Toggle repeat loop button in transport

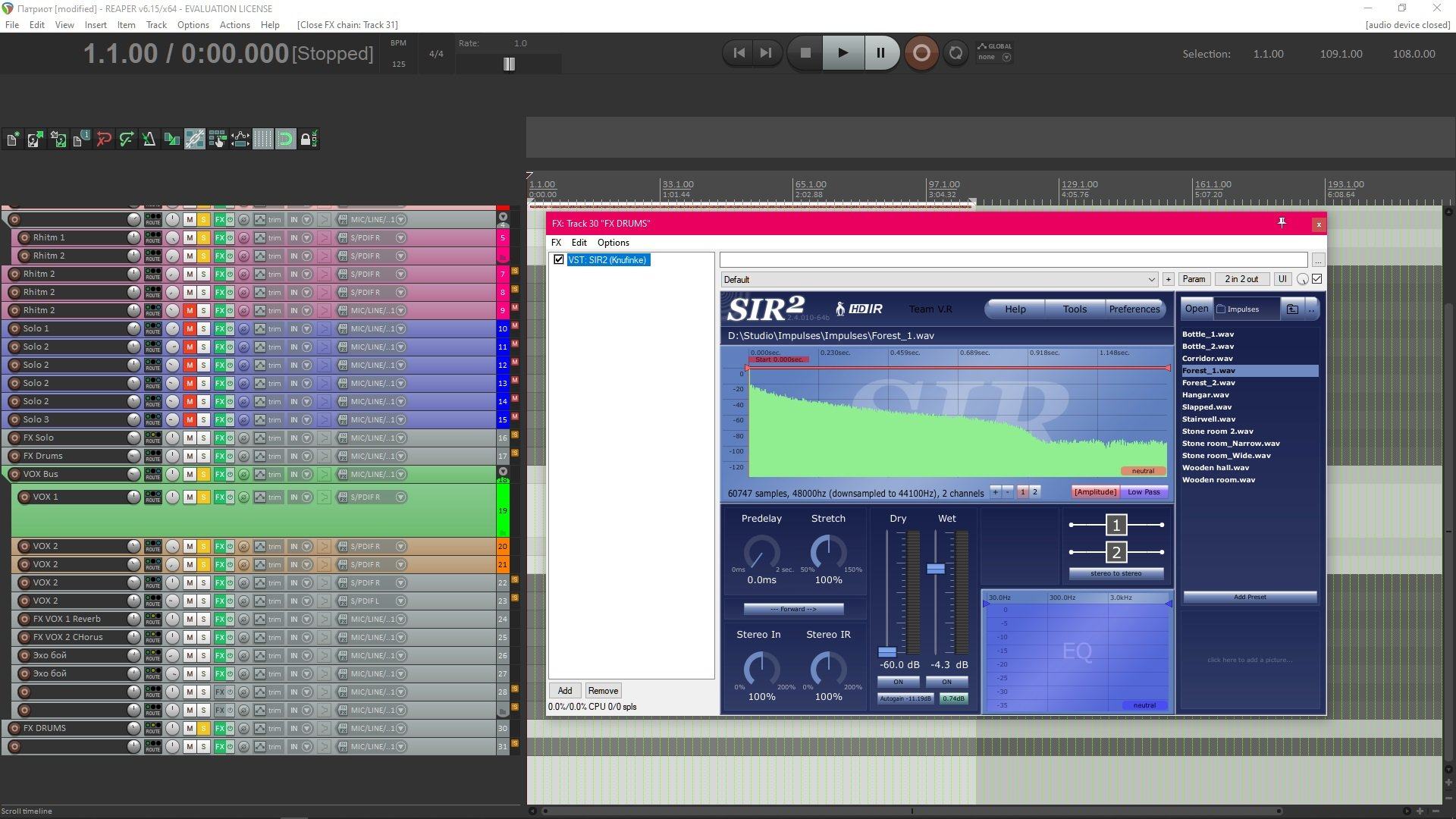pos(955,53)
